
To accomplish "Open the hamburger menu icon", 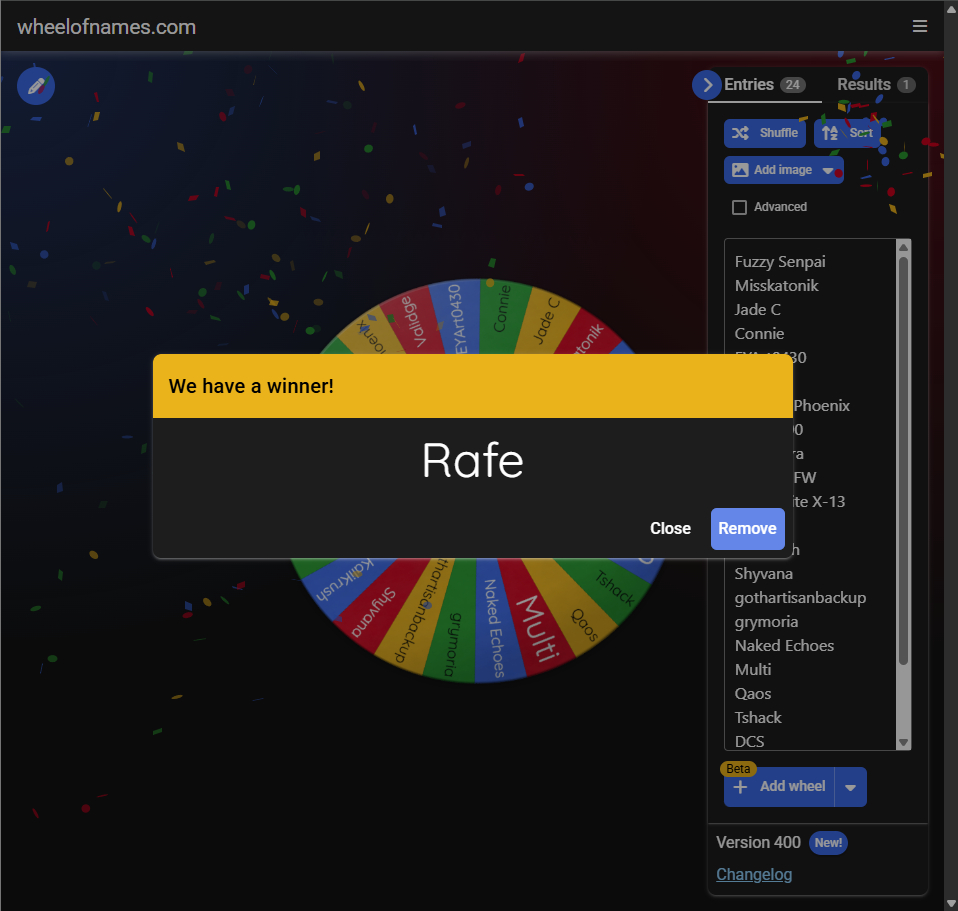I will 920,27.
